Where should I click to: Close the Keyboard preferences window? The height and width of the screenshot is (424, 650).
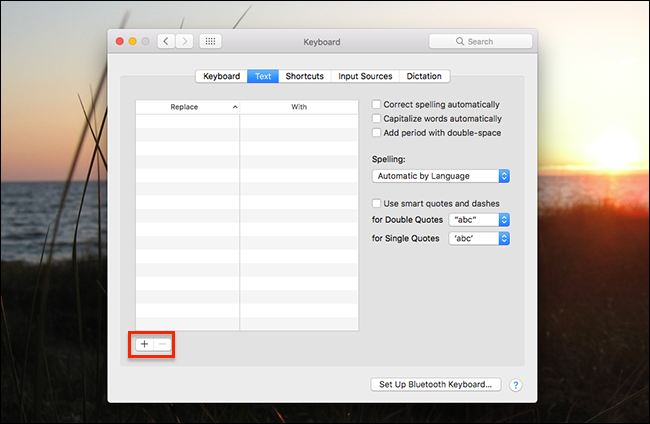120,41
